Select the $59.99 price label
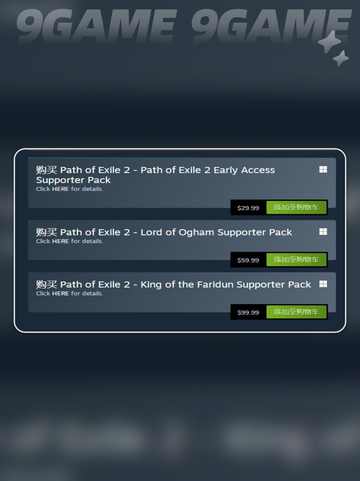Viewport: 360px width, 481px height. coord(248,260)
